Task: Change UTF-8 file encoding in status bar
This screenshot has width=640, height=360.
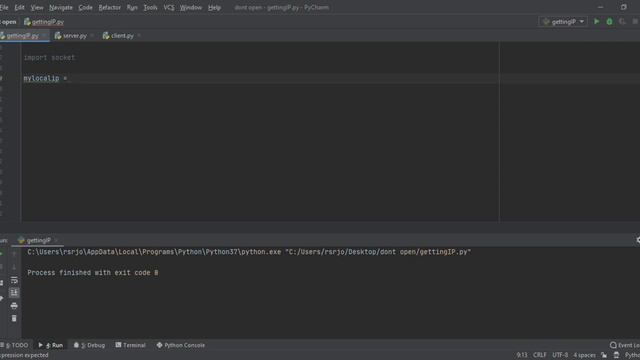Action: [560, 355]
